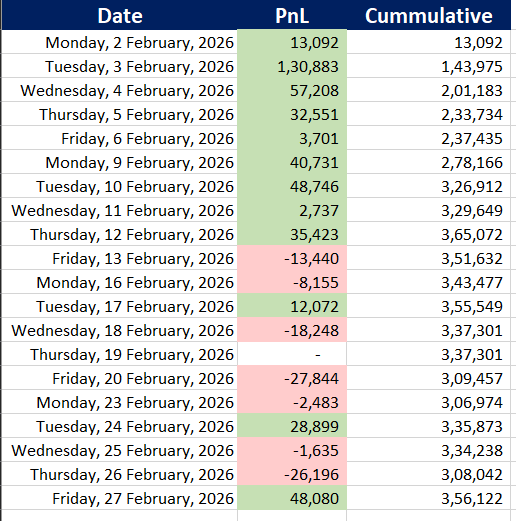516x521 pixels.
Task: Select cell Wednesday, 18 February, 2026
Action: click(120, 330)
